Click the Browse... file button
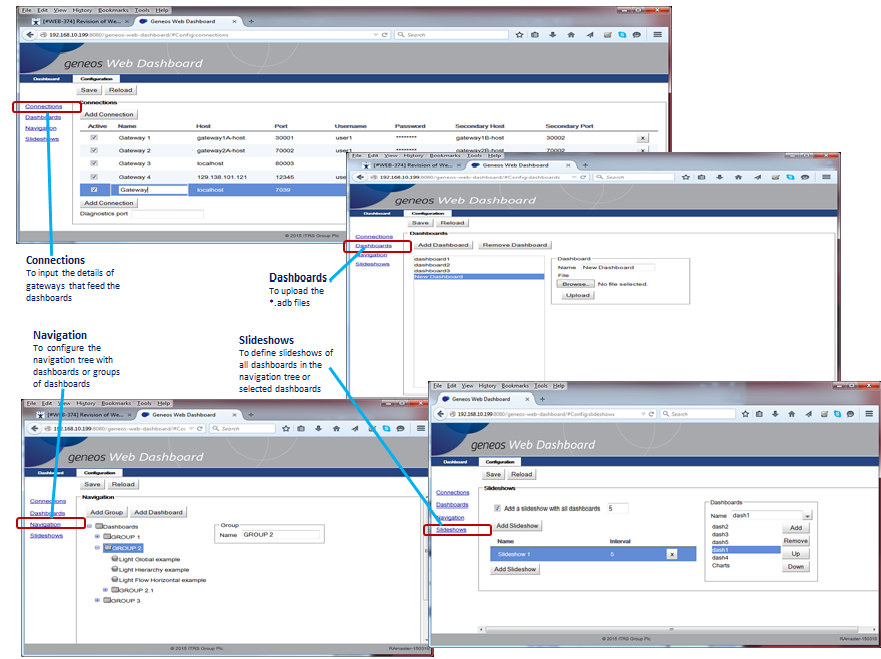The image size is (881, 659). point(575,283)
